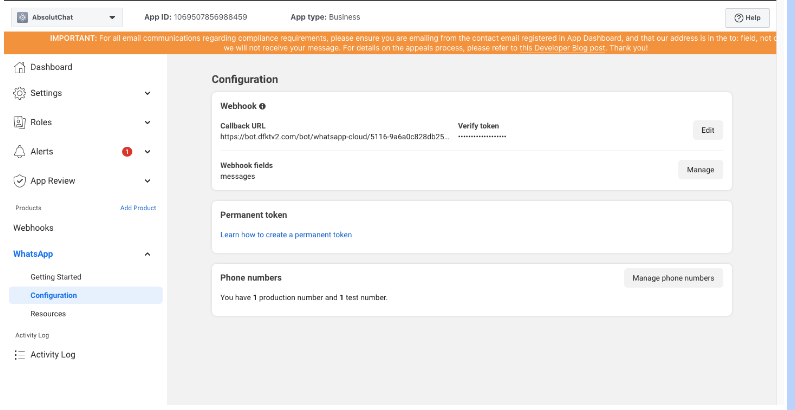795x410 pixels.
Task: Open Resources under WhatsApp
Action: tap(48, 314)
